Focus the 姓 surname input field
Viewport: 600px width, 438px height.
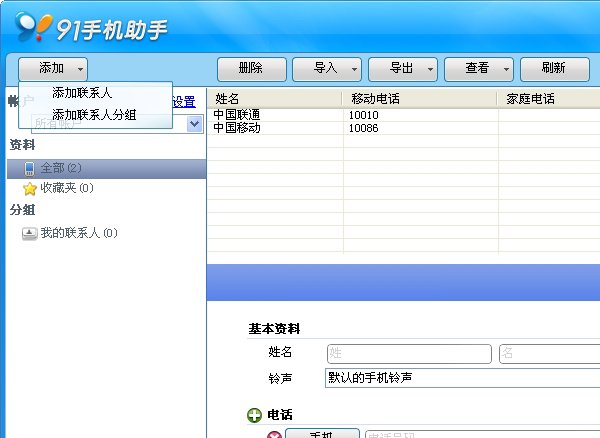click(409, 353)
